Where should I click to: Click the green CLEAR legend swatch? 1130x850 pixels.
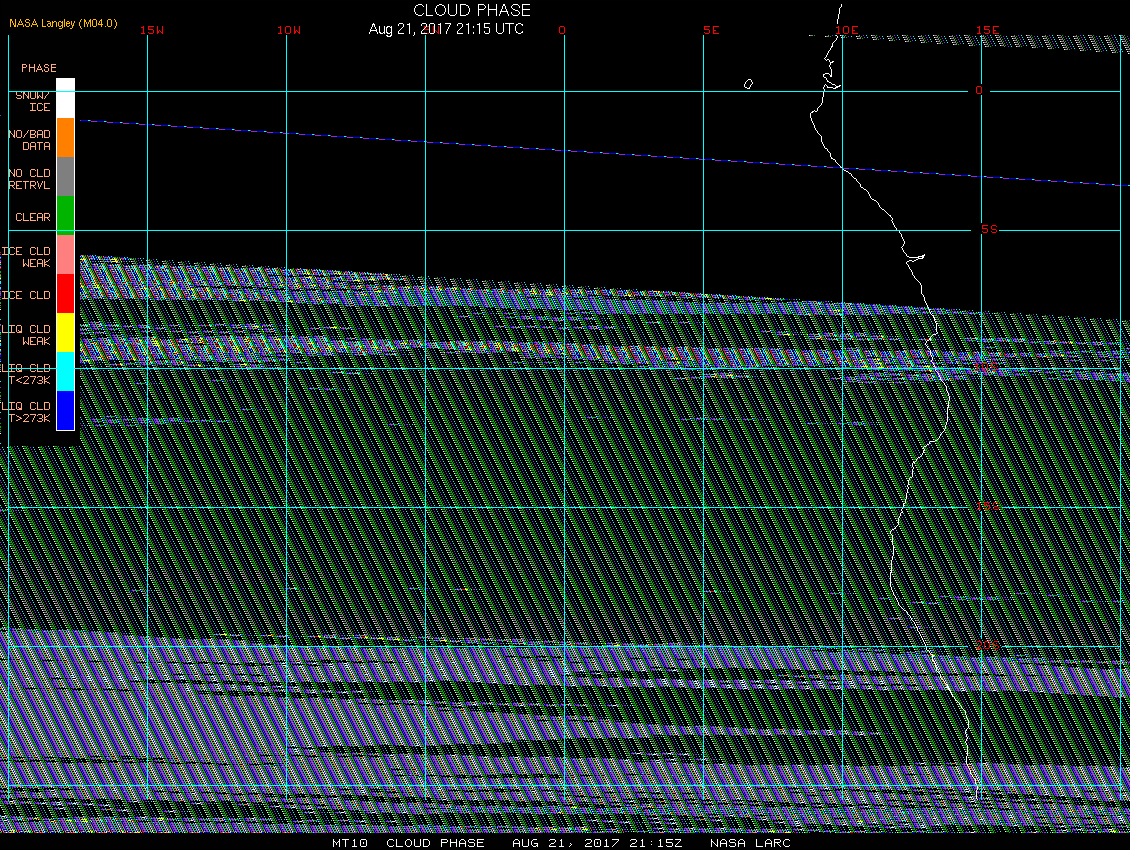pos(66,216)
